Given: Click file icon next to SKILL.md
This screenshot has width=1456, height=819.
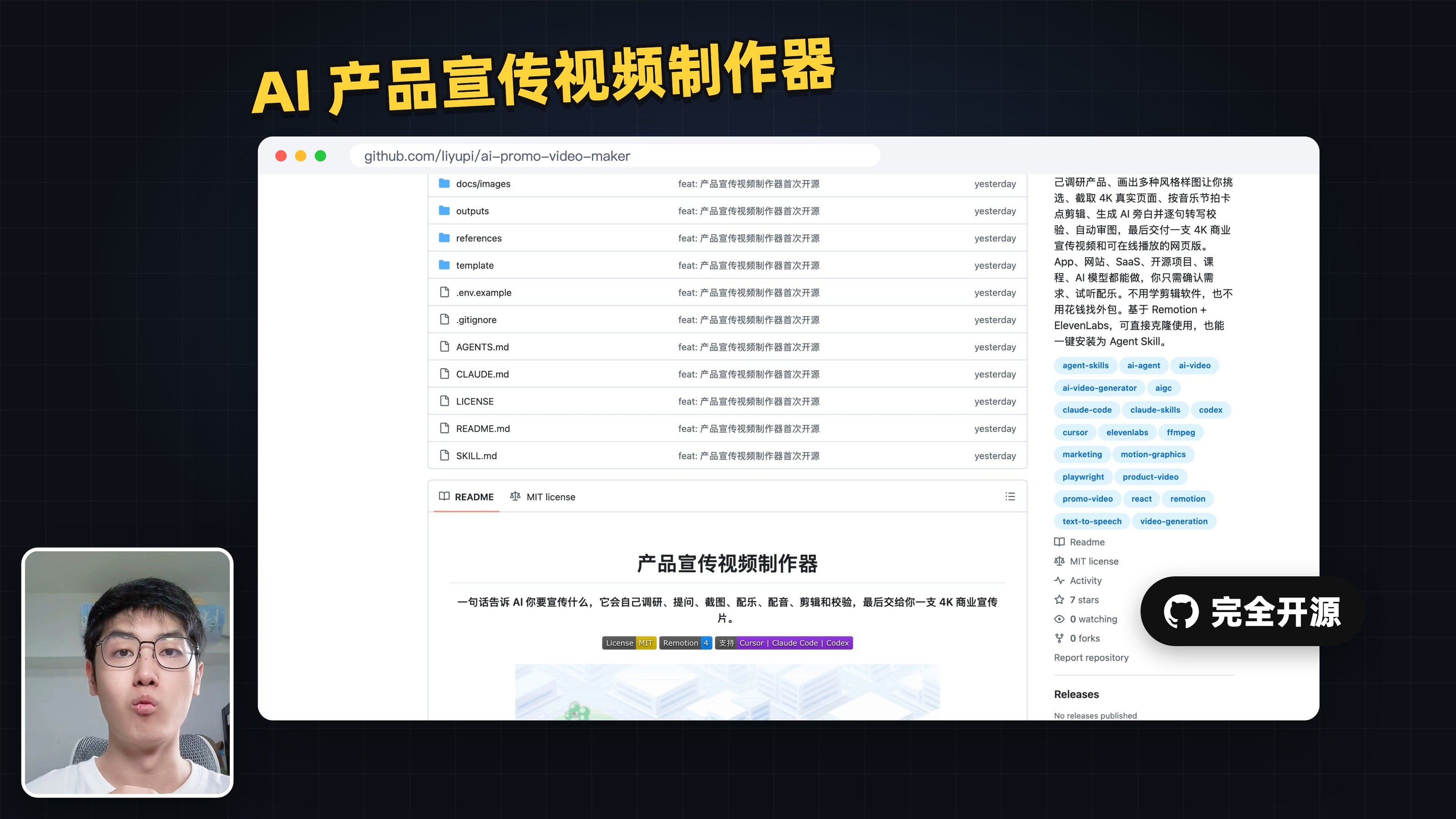Looking at the screenshot, I should click(444, 455).
